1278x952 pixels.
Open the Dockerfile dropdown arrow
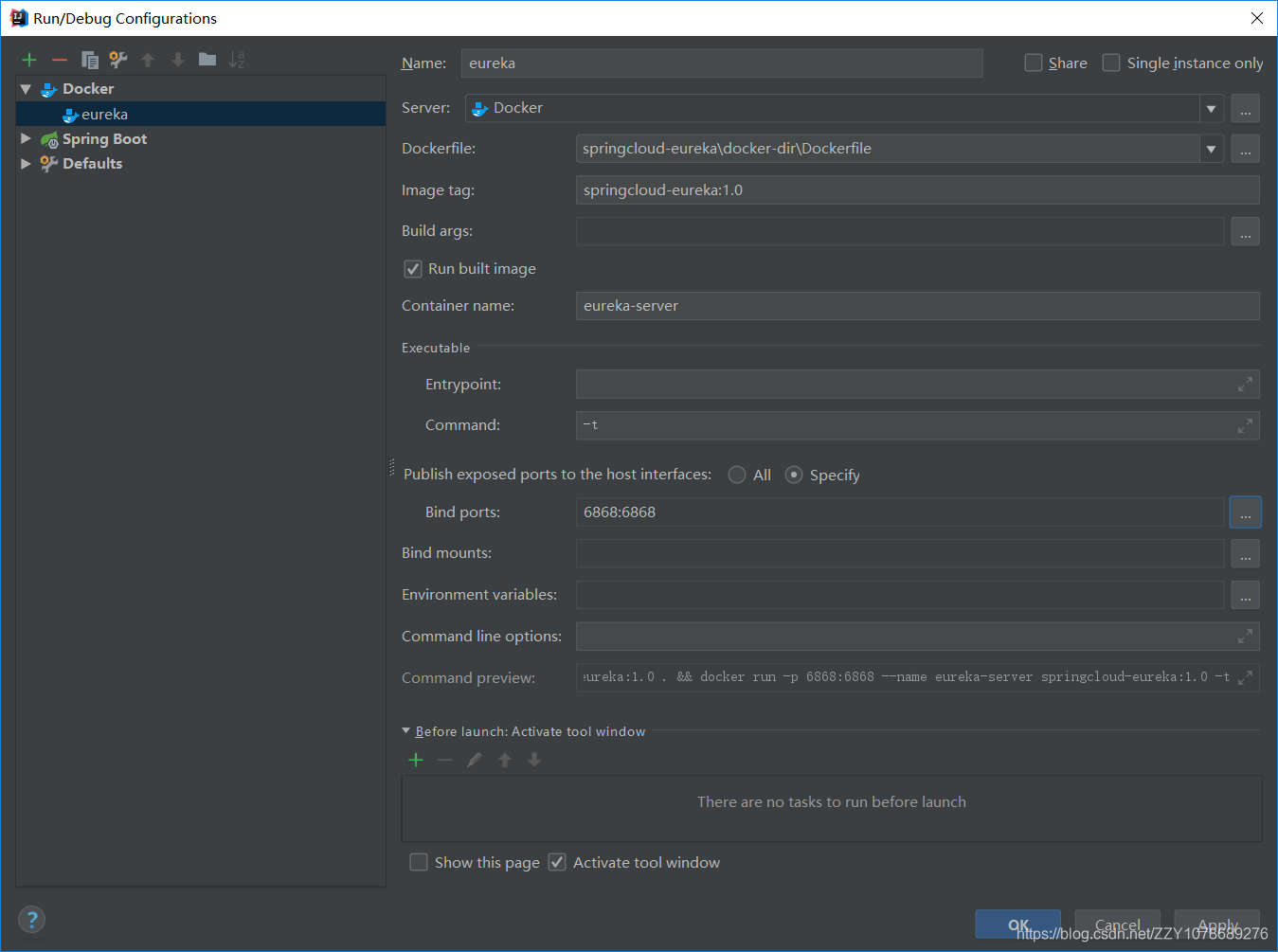(1211, 149)
